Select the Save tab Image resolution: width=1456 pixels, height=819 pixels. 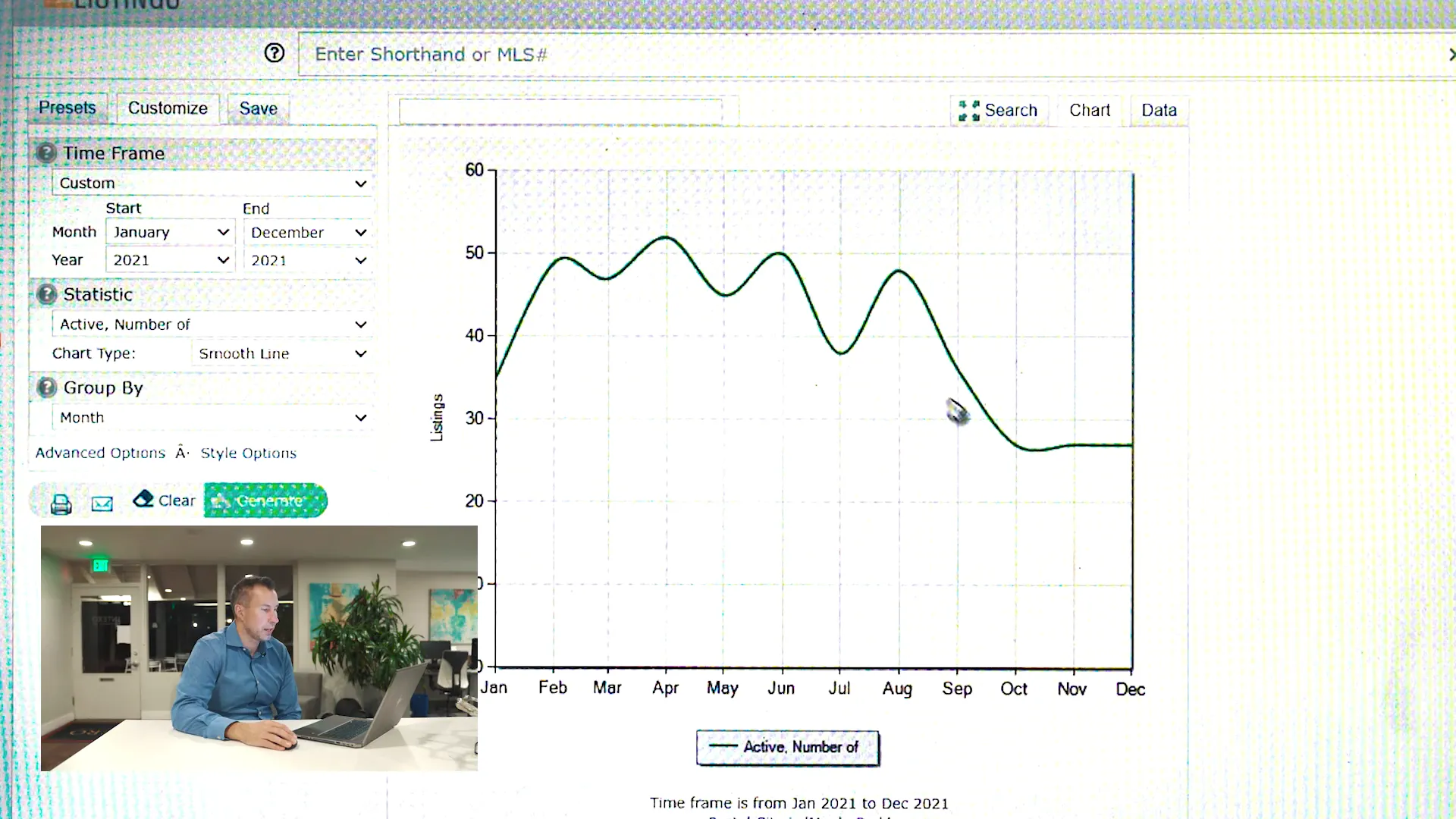[x=259, y=108]
